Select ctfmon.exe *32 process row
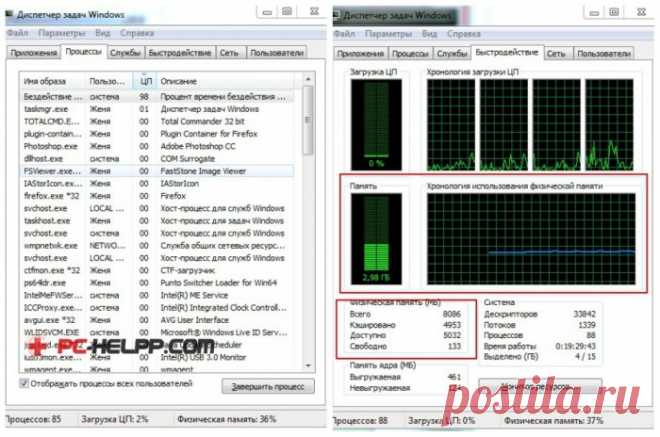Screen dimensions: 660x437 [157, 270]
